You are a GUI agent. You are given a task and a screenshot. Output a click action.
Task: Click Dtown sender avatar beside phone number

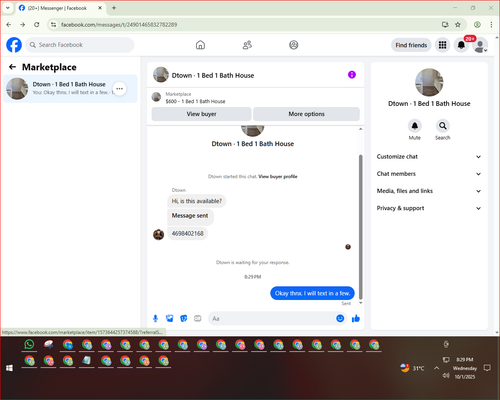coord(159,234)
